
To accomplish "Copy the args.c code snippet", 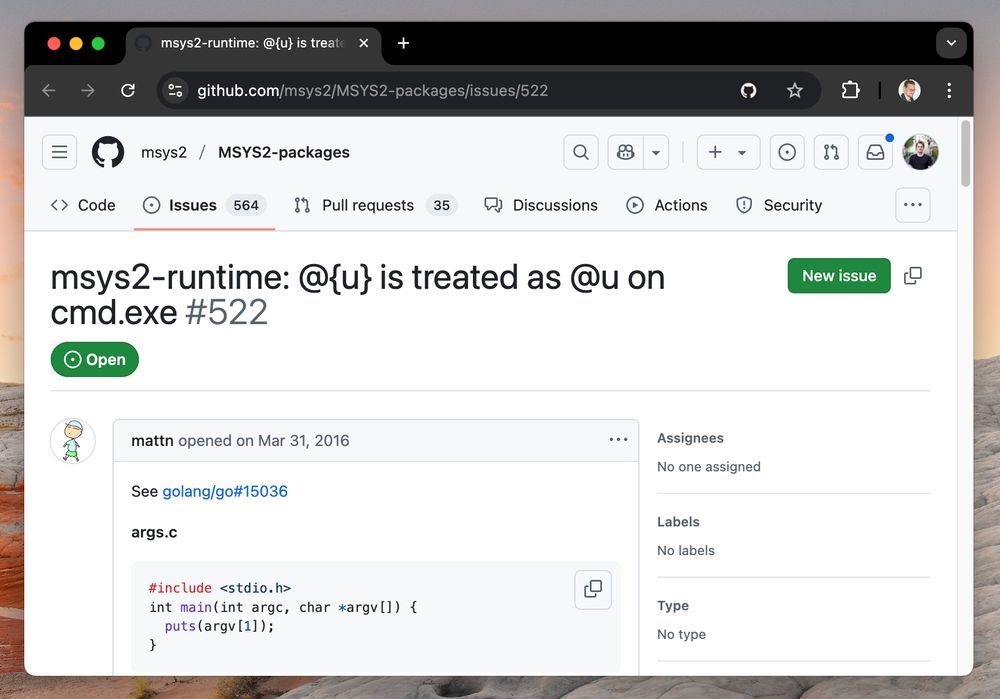I will pos(592,589).
